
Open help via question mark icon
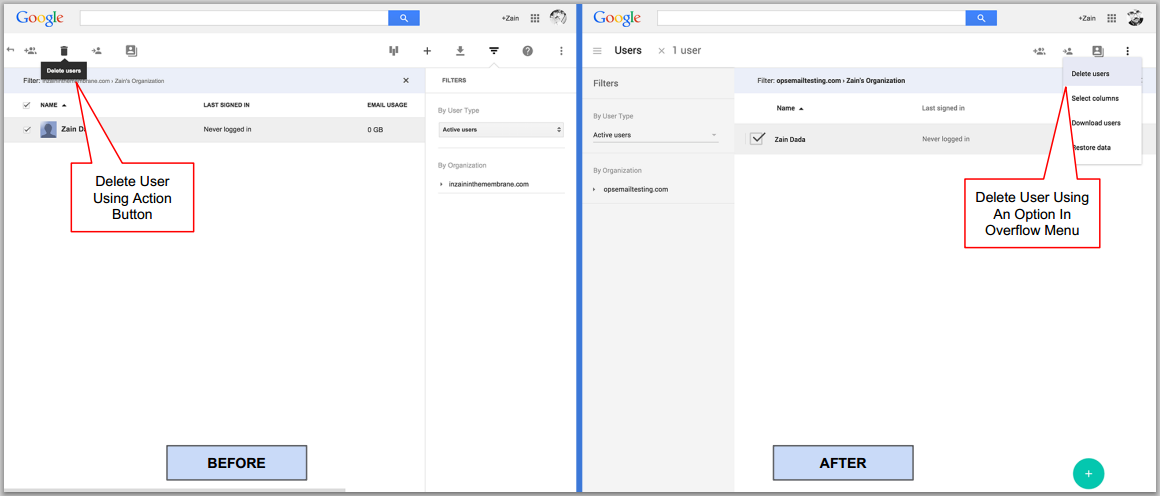point(528,51)
